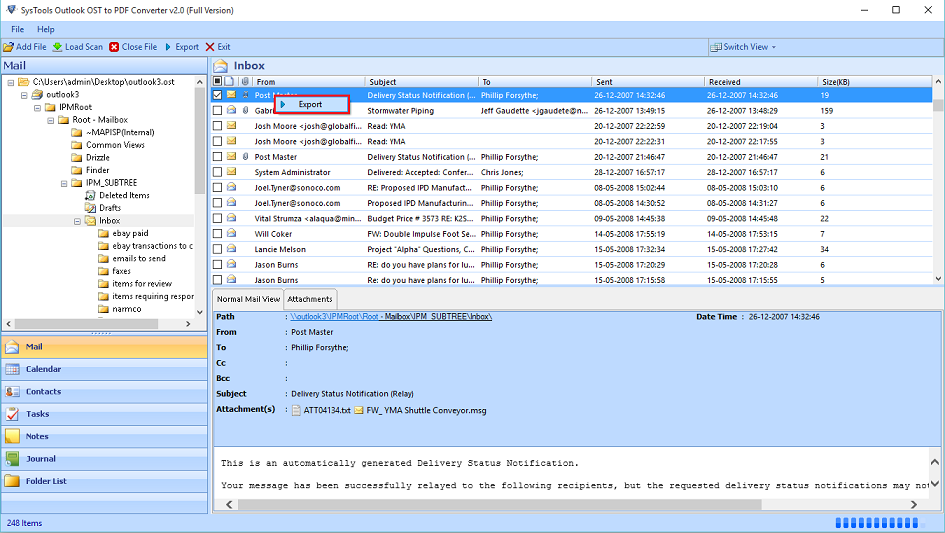Check the Proposed IPD Manufacturing email checkbox
The width and height of the screenshot is (945, 533).
coord(218,203)
